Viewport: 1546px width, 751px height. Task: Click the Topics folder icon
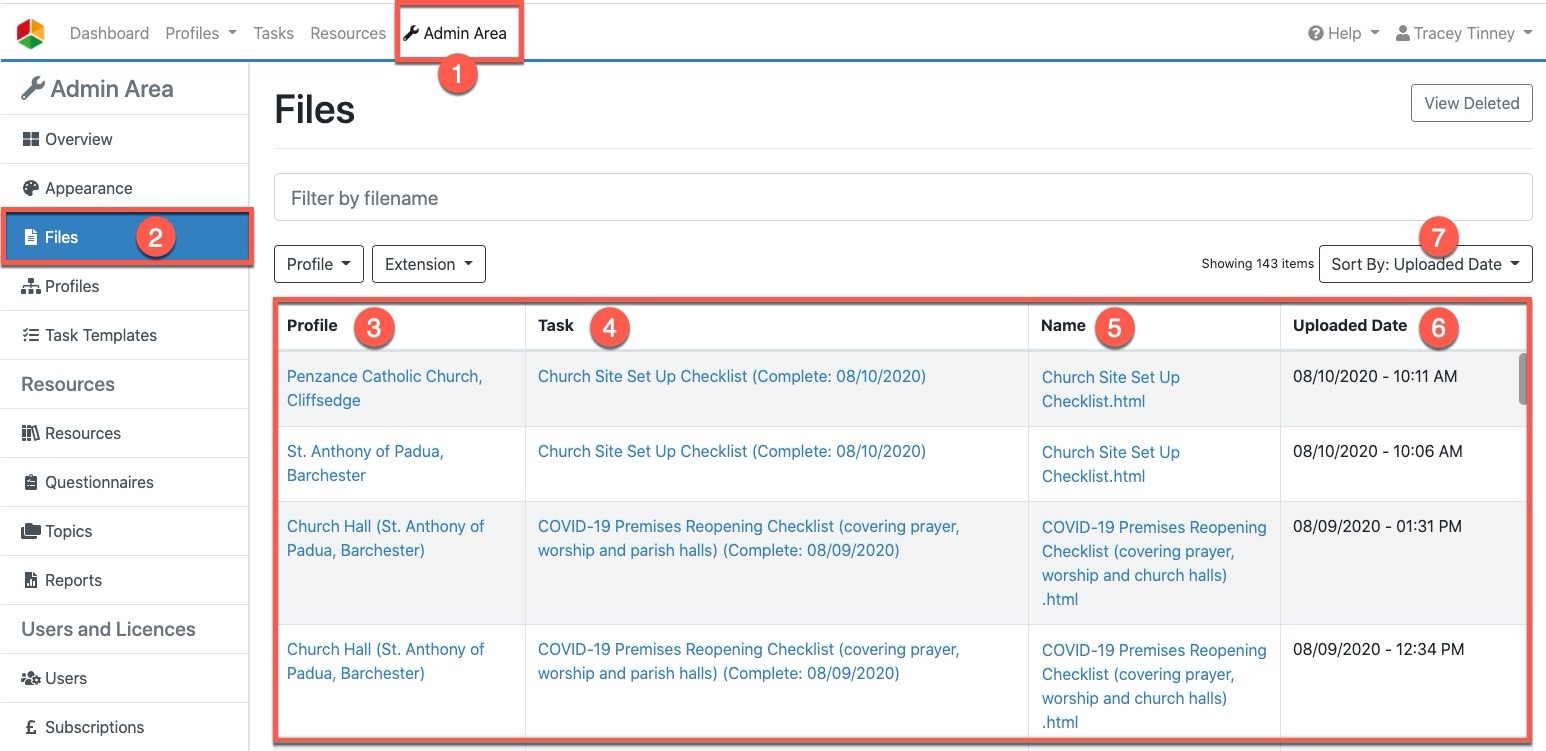click(30, 531)
